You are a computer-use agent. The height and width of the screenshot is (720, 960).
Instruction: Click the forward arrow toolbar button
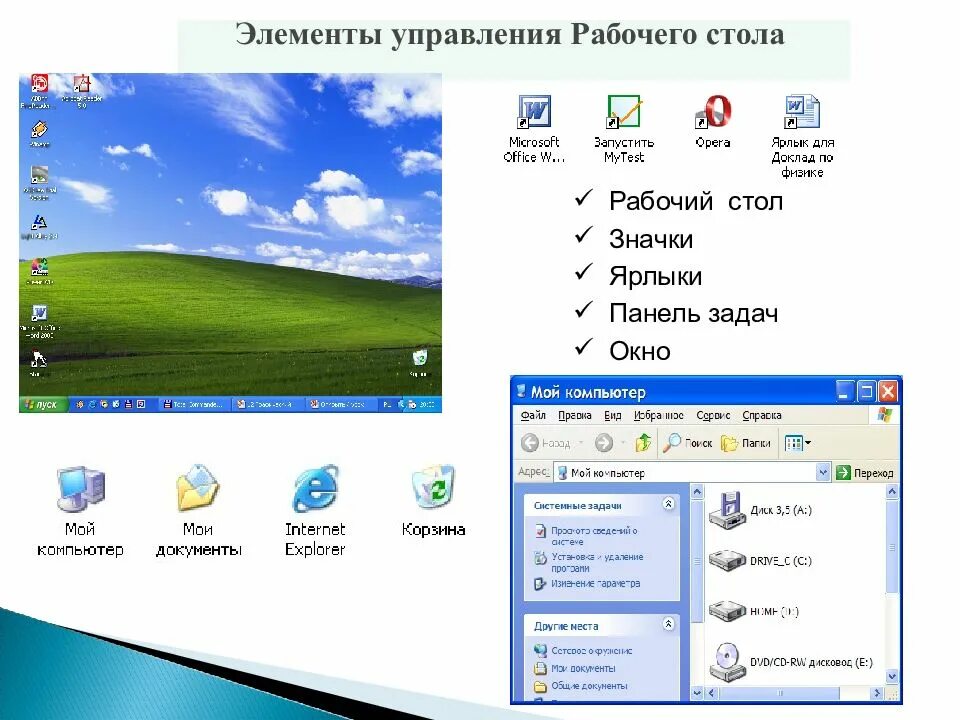(604, 443)
